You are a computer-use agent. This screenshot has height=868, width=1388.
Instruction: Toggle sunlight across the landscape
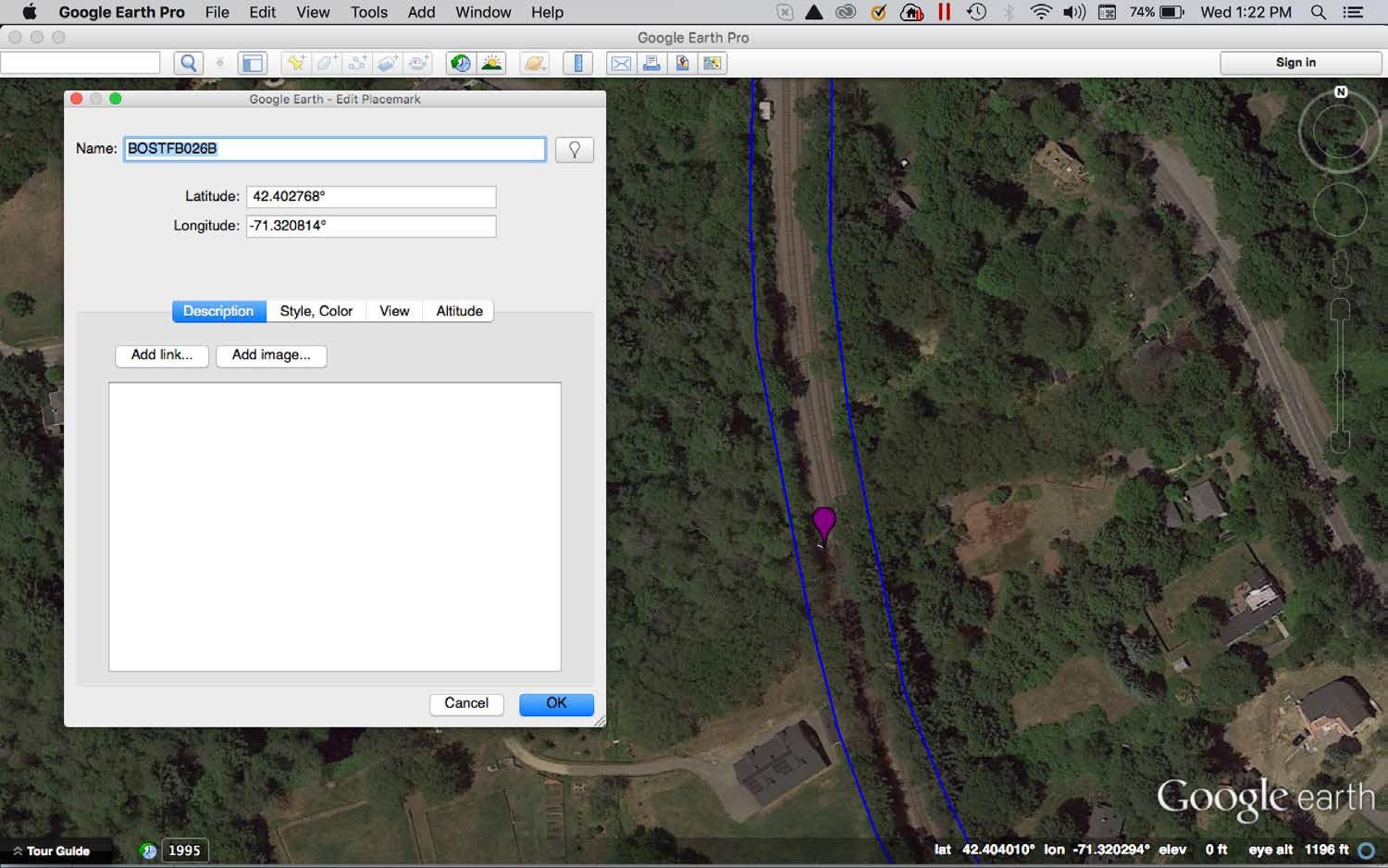491,63
